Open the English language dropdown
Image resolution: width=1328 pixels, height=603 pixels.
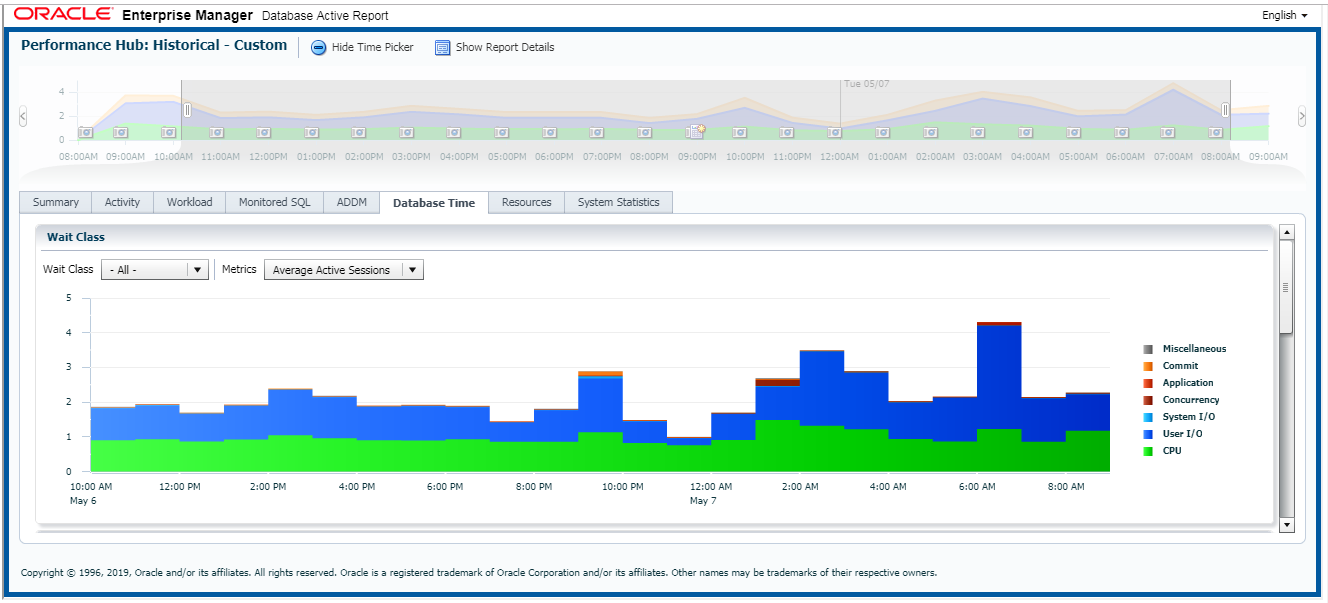[1283, 15]
